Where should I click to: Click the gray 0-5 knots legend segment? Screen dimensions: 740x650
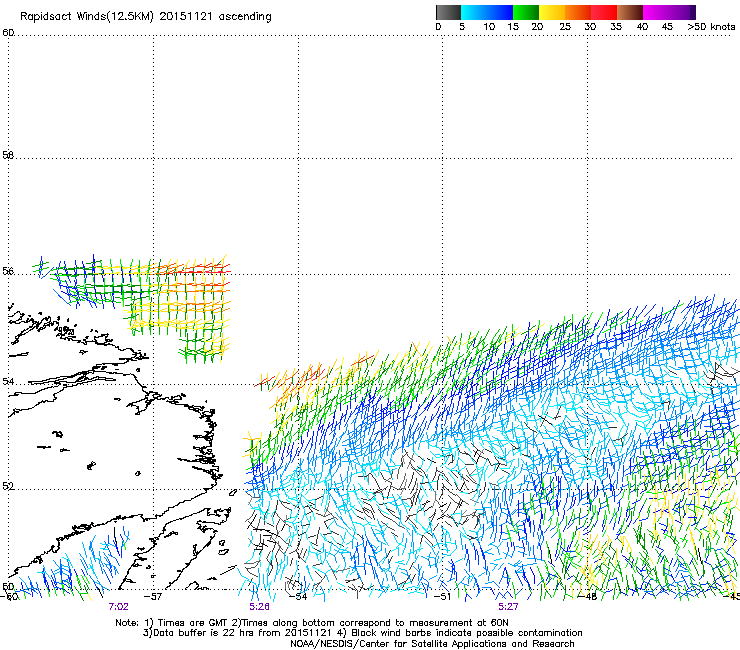[448, 12]
